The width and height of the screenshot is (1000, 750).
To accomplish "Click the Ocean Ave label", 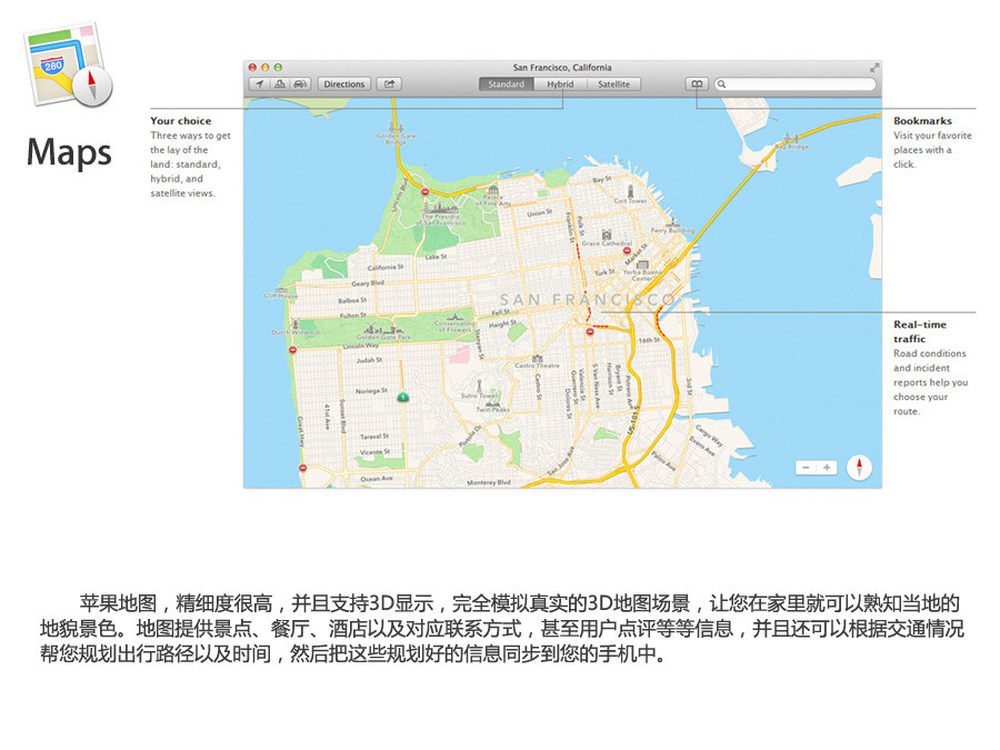I will click(x=376, y=478).
